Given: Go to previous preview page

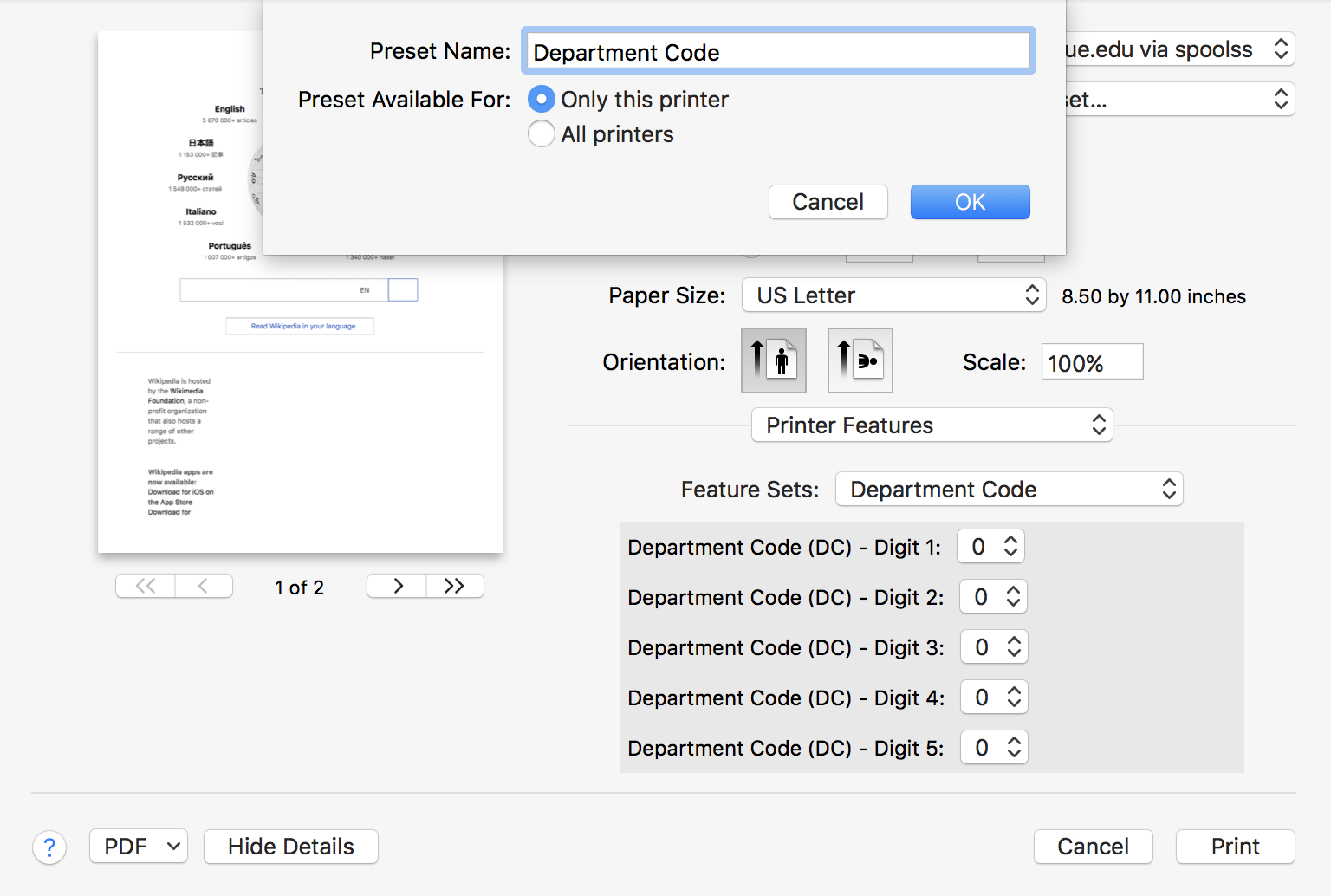Looking at the screenshot, I should click(204, 587).
